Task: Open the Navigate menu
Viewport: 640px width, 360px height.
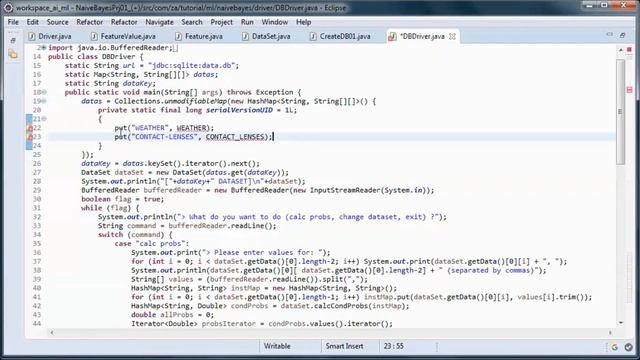Action: 160,22
